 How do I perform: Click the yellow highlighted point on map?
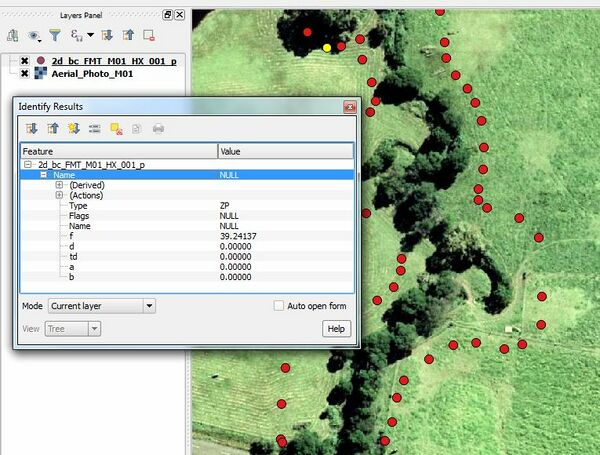[x=327, y=48]
